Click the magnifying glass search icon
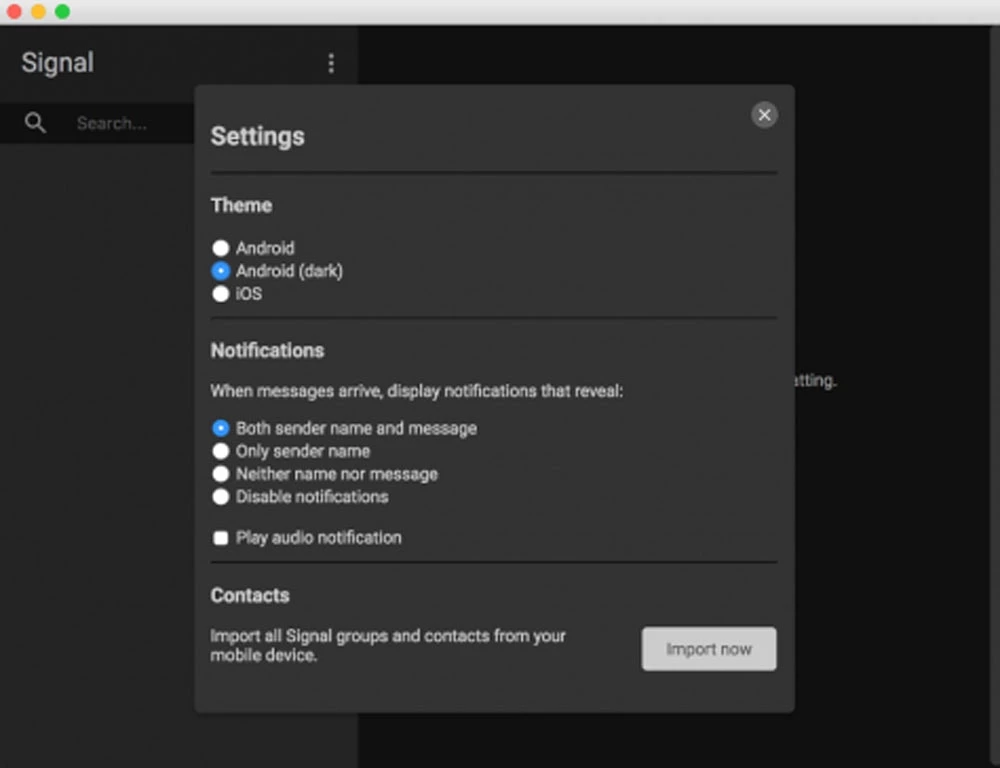The height and width of the screenshot is (768, 1000). tap(35, 123)
